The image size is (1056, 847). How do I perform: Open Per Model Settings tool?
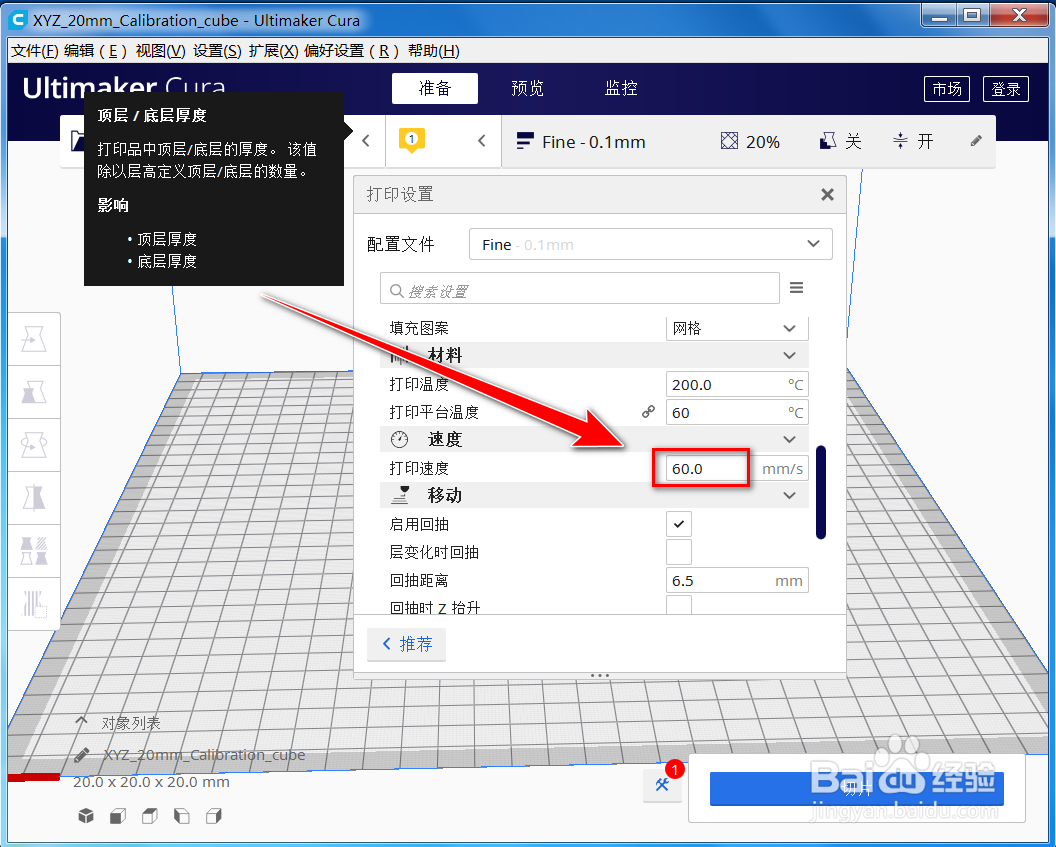click(x=34, y=551)
